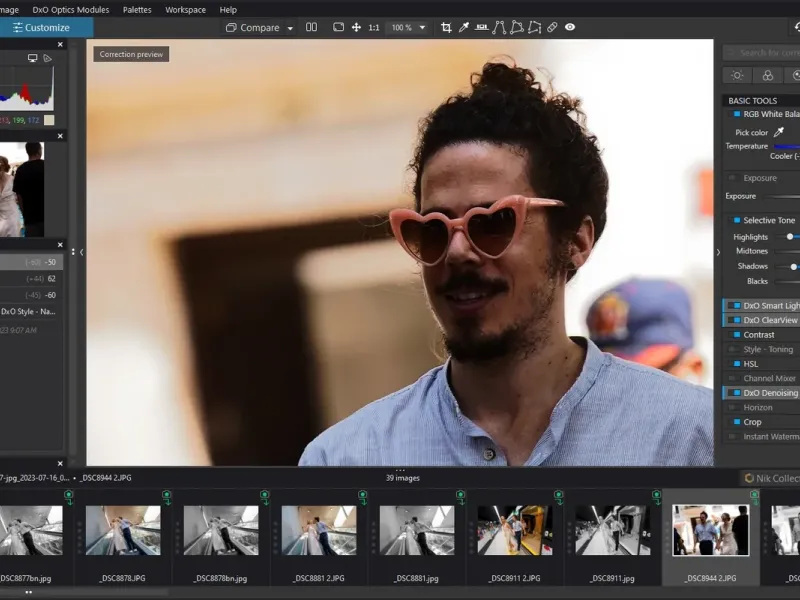Image resolution: width=800 pixels, height=600 pixels.
Task: Pick the white balance eyedropper in toolbar
Action: click(464, 28)
